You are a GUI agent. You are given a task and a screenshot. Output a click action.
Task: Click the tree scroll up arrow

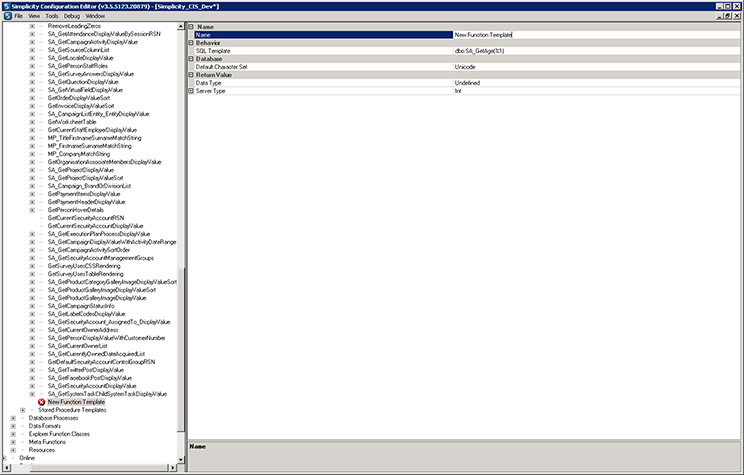pos(181,27)
